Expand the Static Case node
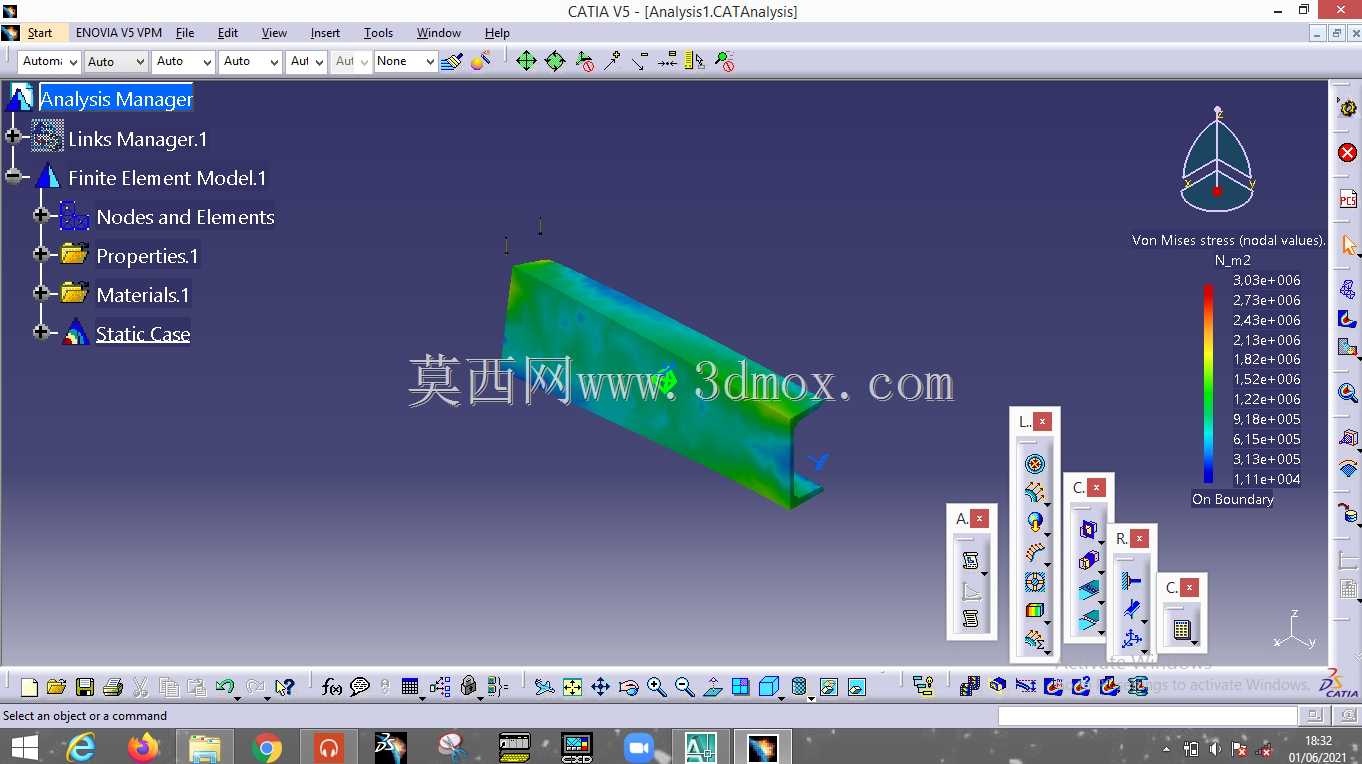Screen dimensions: 1362x764 pyautogui.click(x=41, y=332)
